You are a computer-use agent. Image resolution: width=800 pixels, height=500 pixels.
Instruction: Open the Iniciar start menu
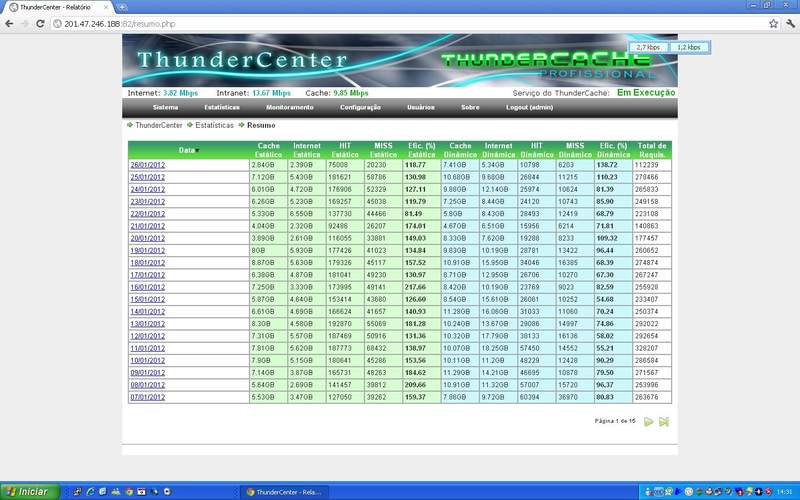(x=30, y=492)
